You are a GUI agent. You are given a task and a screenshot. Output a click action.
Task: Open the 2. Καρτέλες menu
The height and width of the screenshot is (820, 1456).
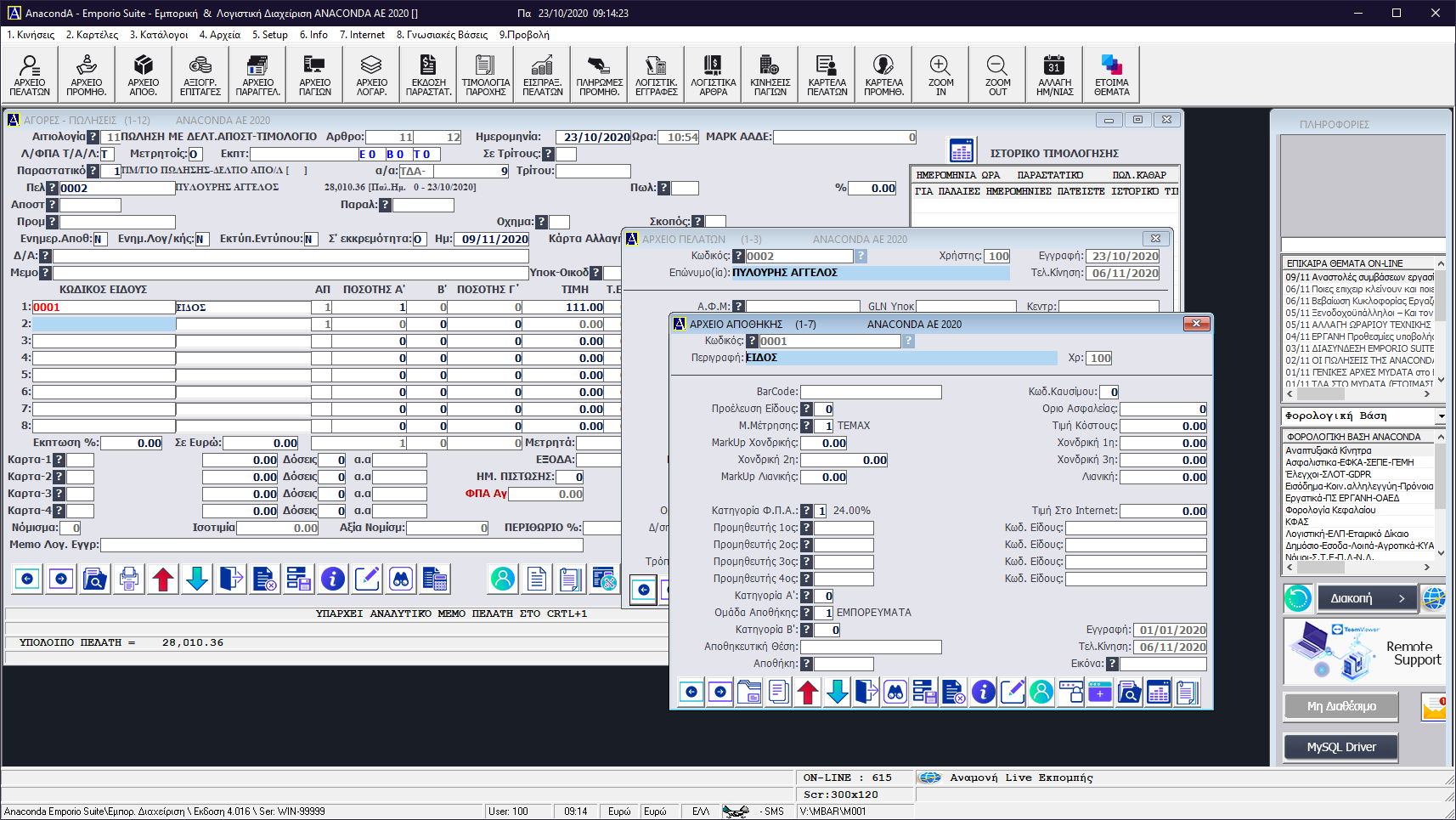92,35
